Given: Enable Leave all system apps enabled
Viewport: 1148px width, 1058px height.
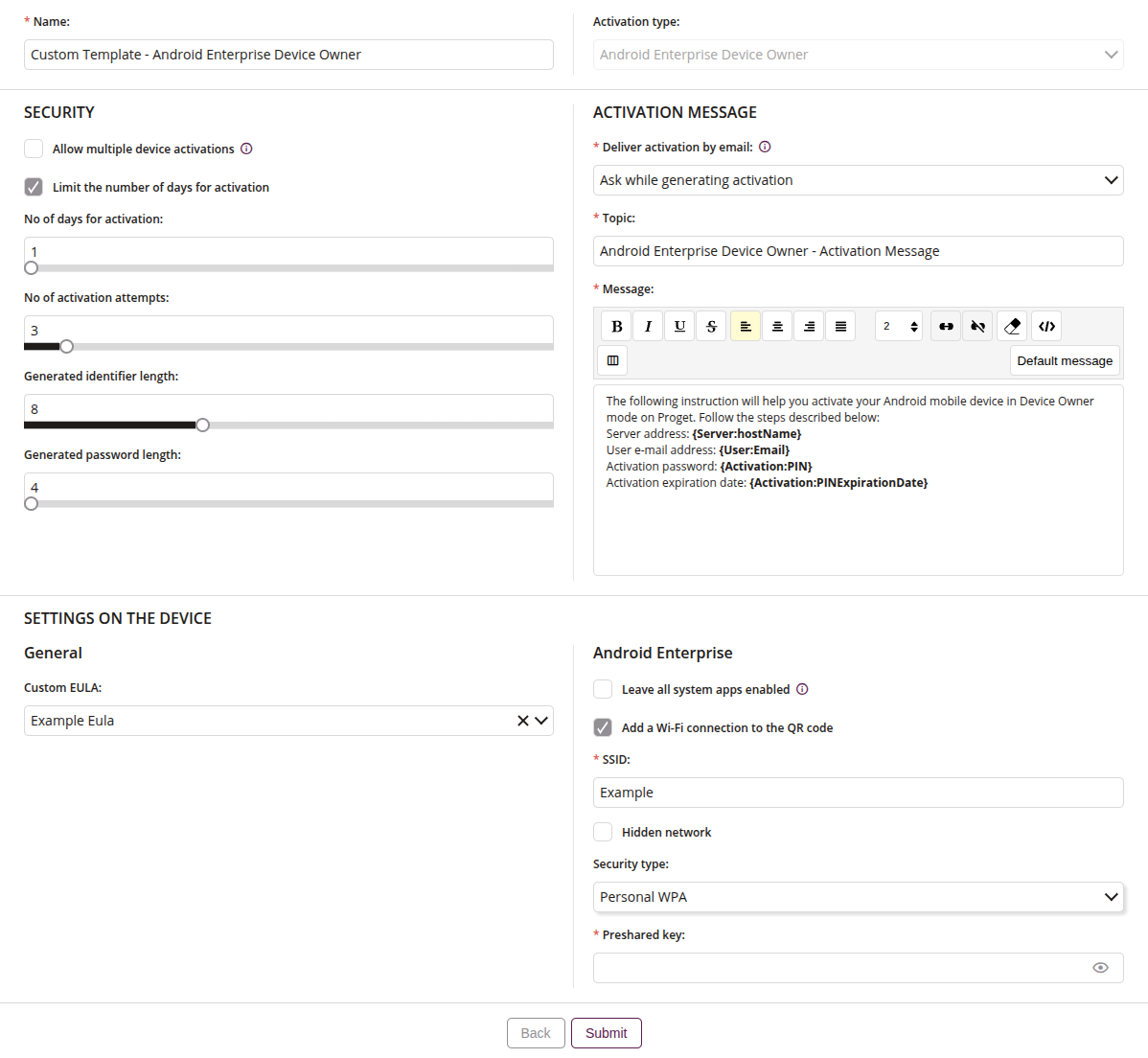Looking at the screenshot, I should [x=603, y=689].
